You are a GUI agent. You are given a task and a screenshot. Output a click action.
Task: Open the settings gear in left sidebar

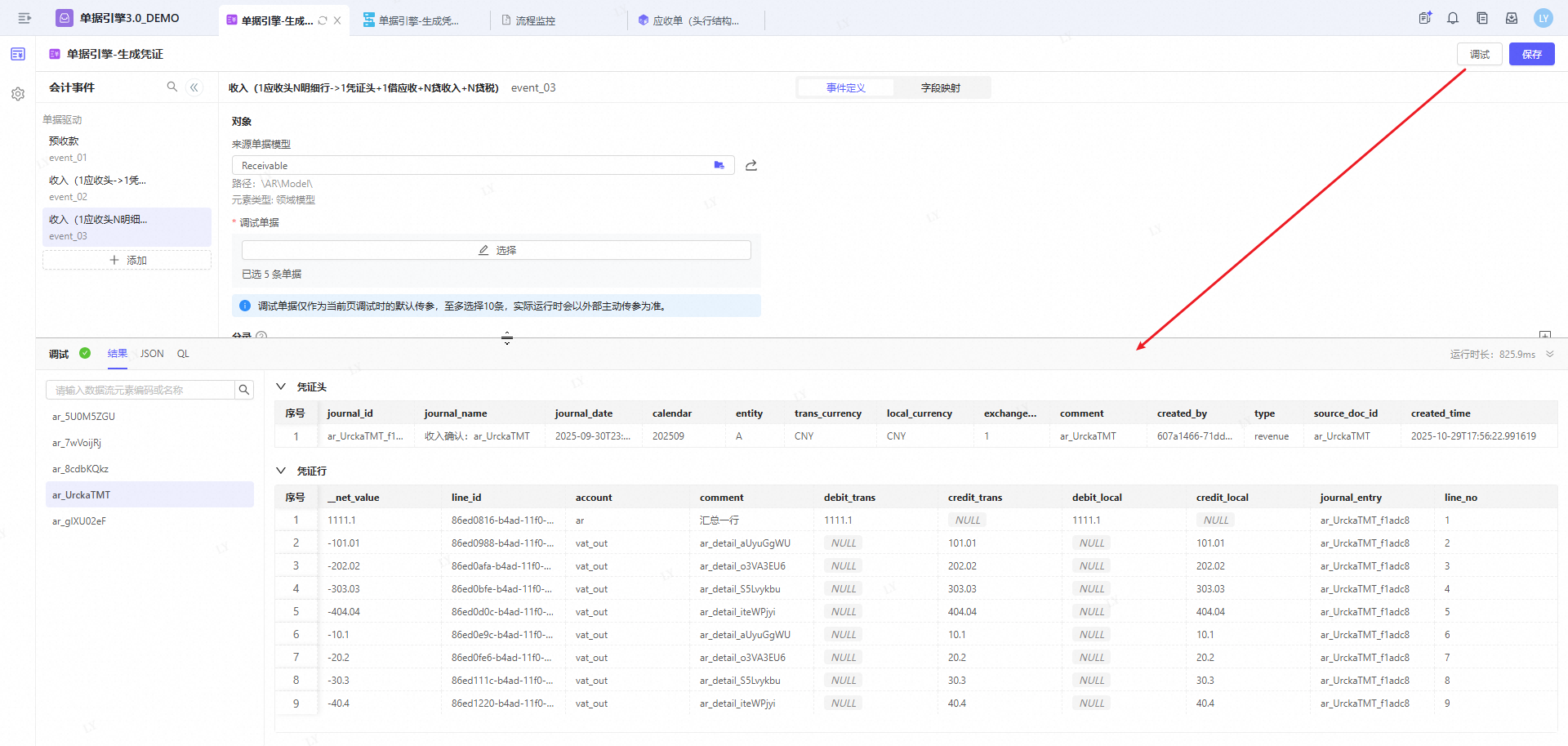[18, 94]
